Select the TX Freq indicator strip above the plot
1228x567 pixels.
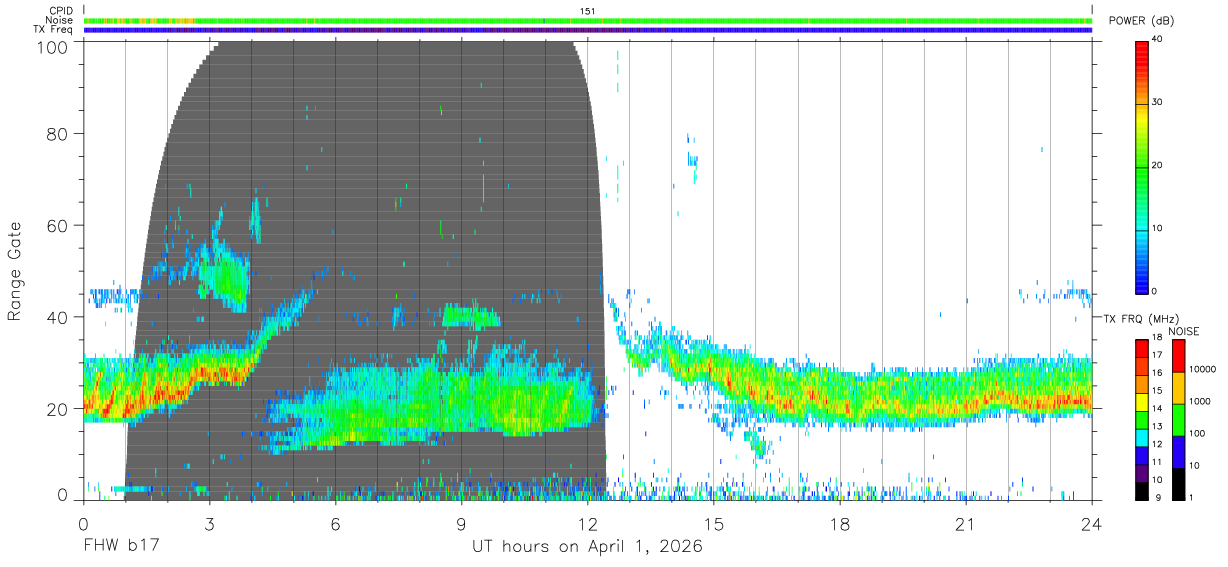[x=588, y=30]
